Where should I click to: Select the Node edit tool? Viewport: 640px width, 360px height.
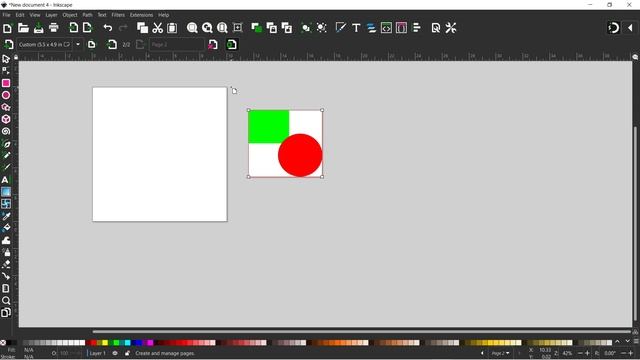6,71
